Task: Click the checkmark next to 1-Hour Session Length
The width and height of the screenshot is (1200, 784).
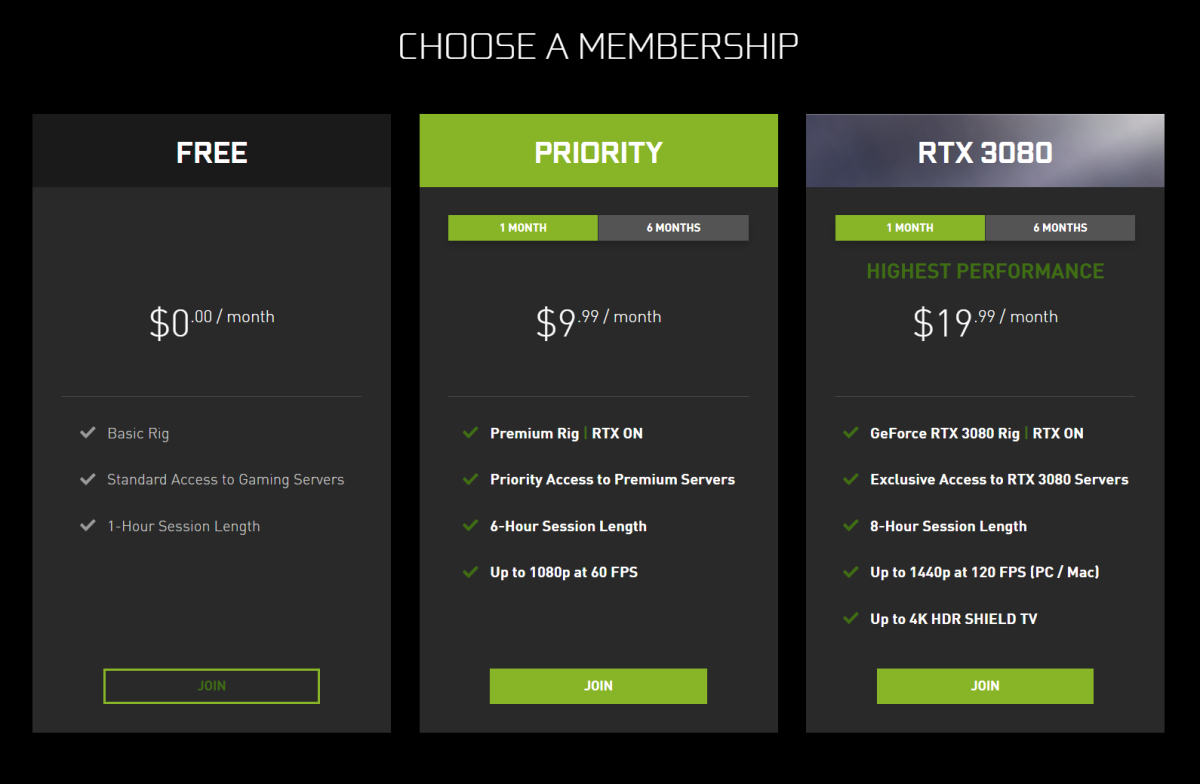Action: coord(88,525)
